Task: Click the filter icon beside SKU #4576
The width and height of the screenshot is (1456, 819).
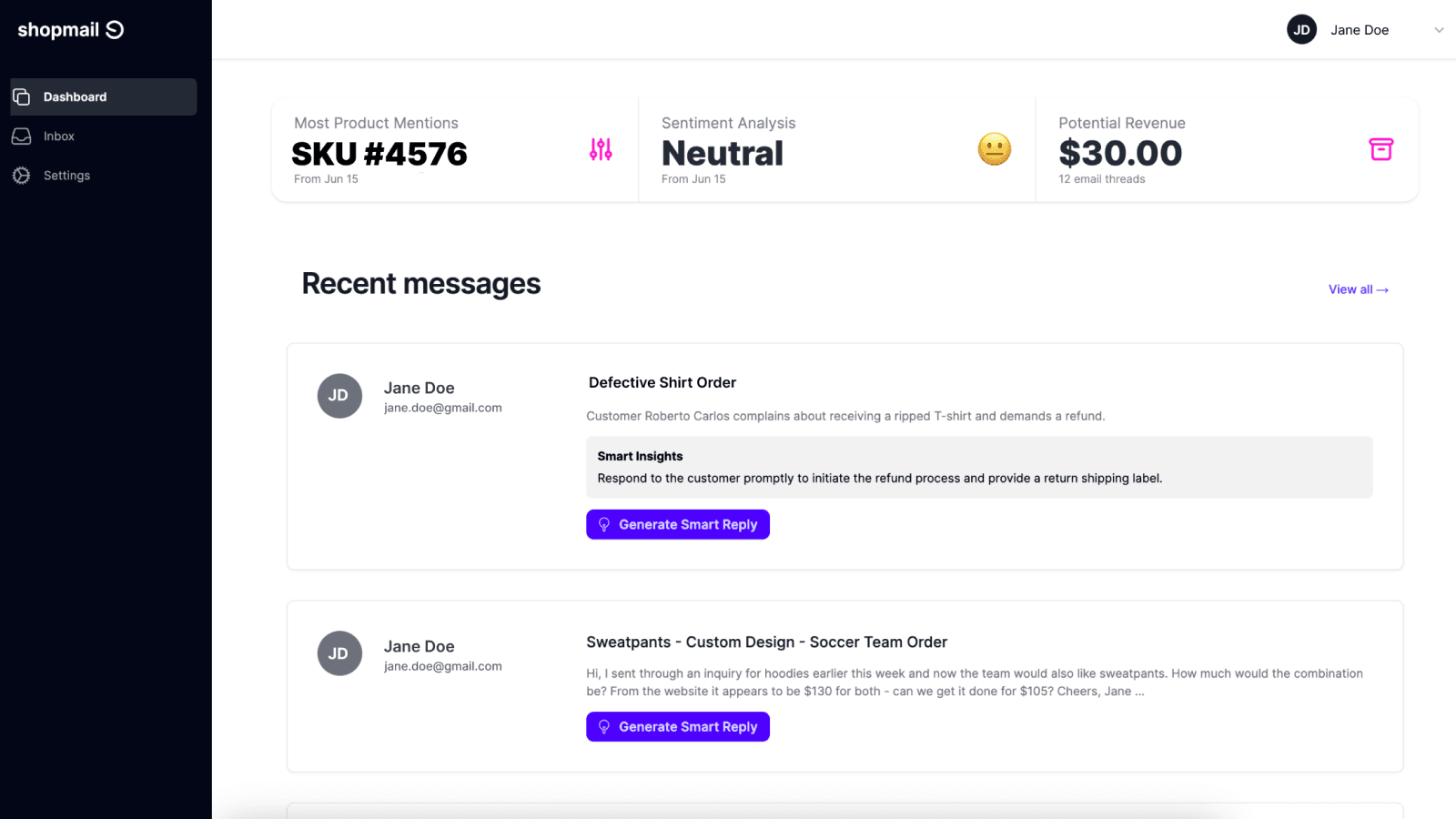Action: pos(600,148)
